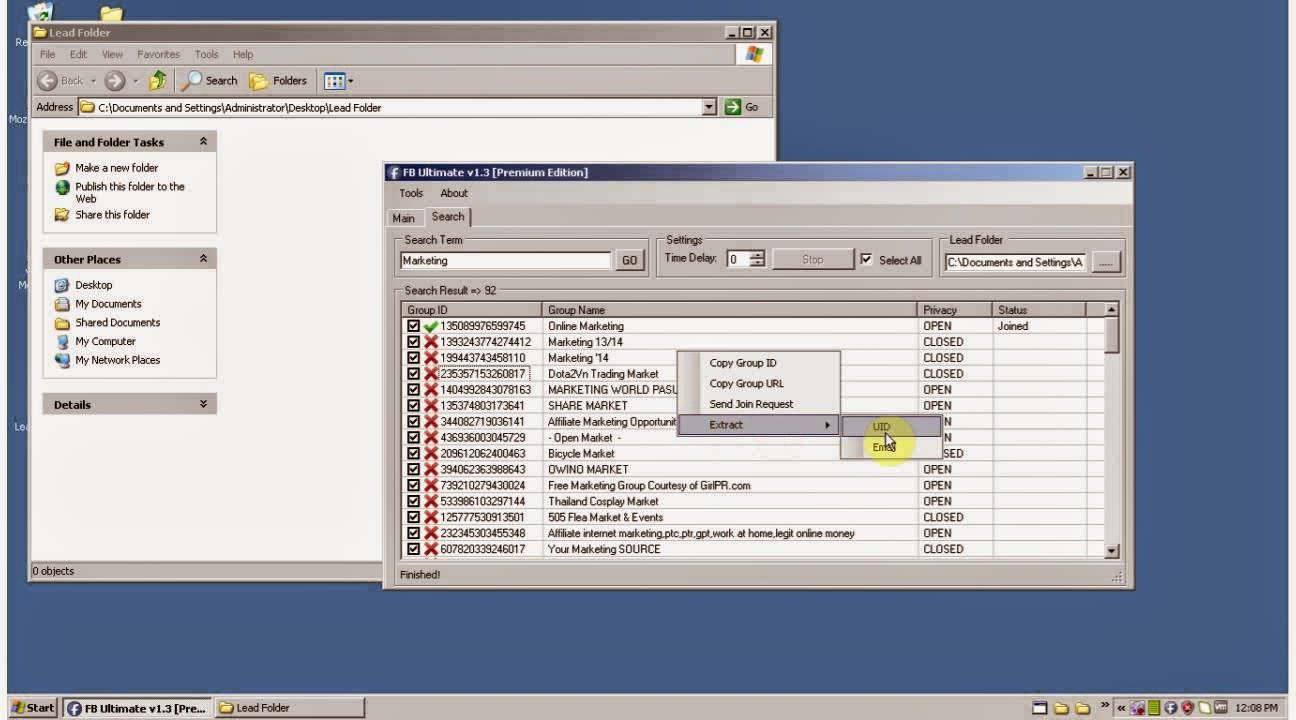
Task: Uncheck OWINO MARKET row checkbox
Action: click(414, 470)
